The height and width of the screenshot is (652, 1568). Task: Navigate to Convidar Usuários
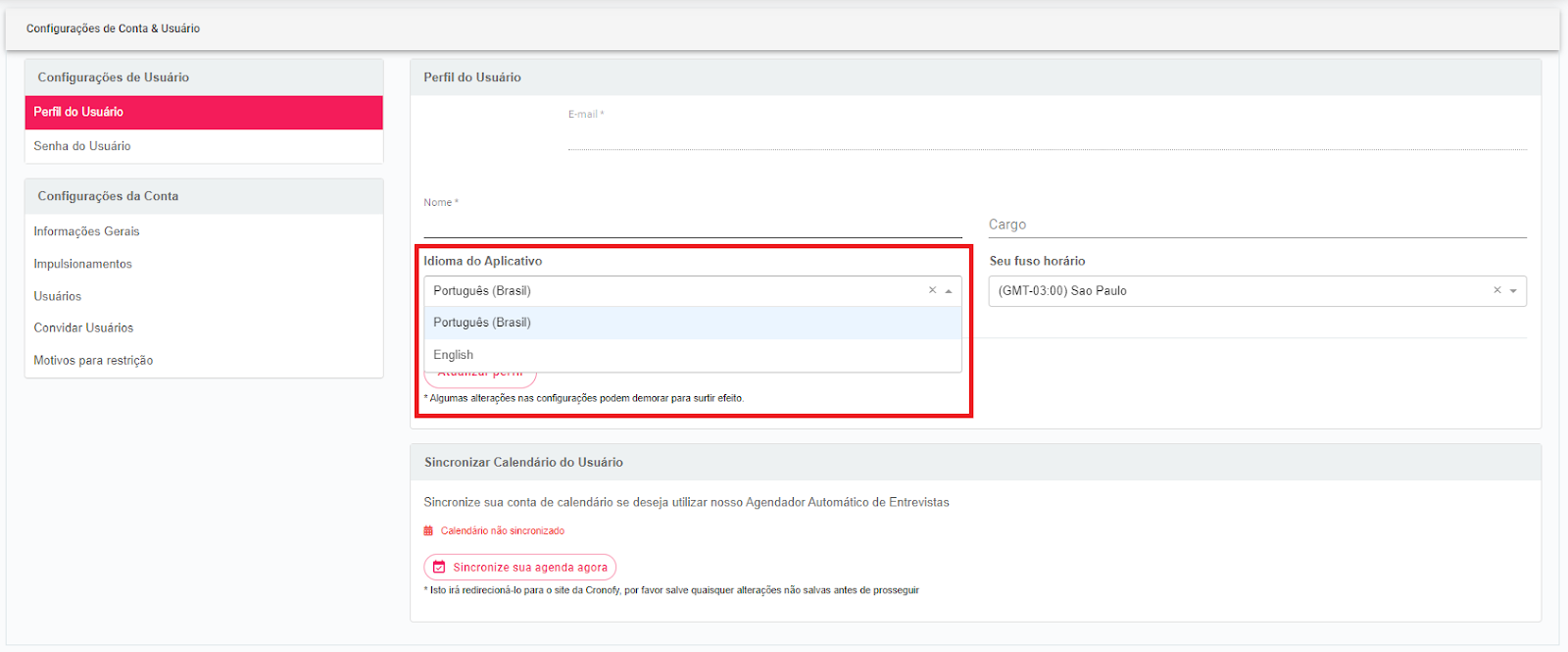click(x=84, y=327)
